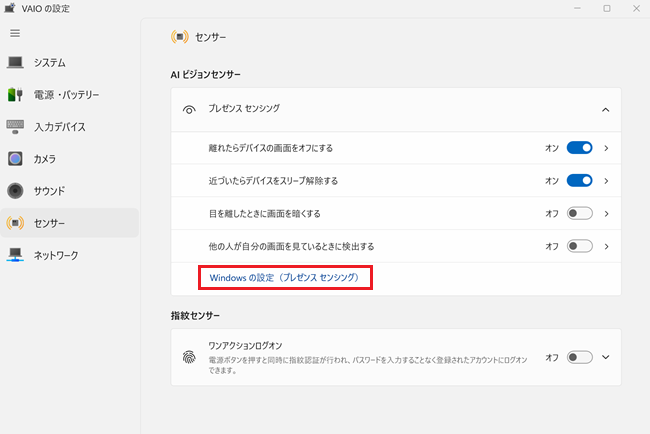
Task: Click the eye icon for presence sensing
Action: pyautogui.click(x=189, y=110)
